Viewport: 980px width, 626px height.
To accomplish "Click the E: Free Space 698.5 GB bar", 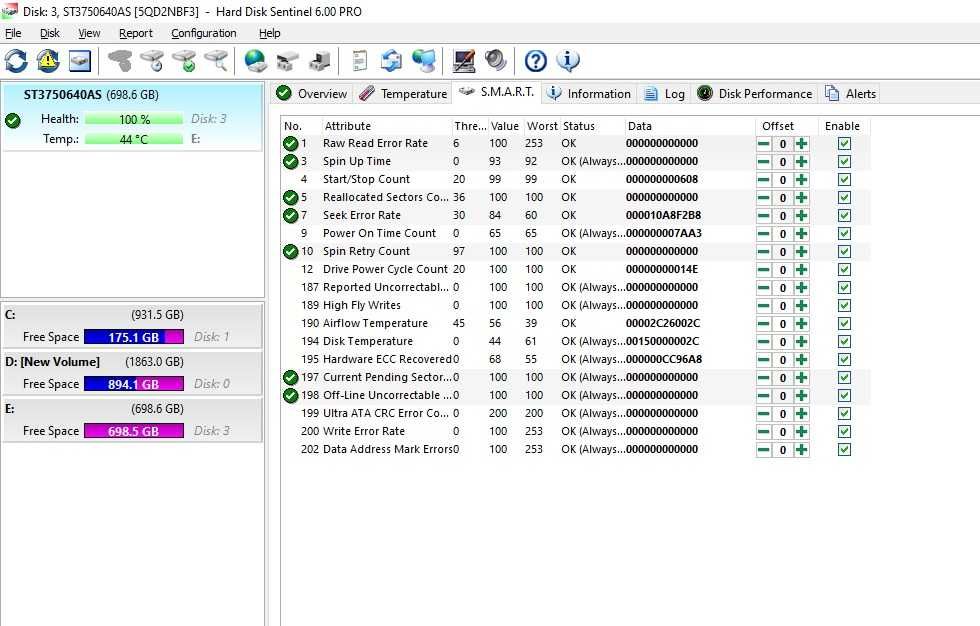I will pyautogui.click(x=134, y=431).
